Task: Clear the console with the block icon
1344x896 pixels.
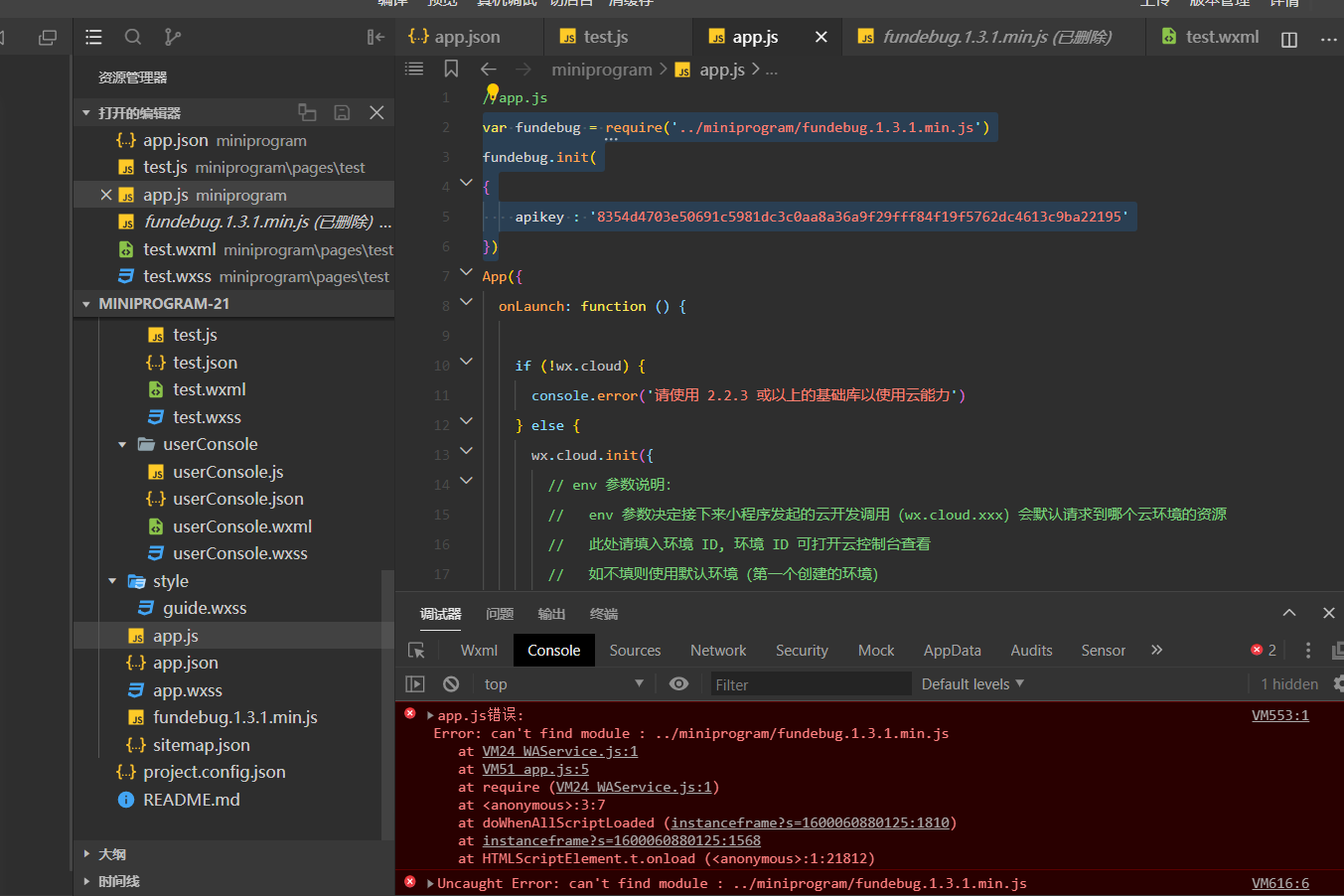Action: [451, 683]
